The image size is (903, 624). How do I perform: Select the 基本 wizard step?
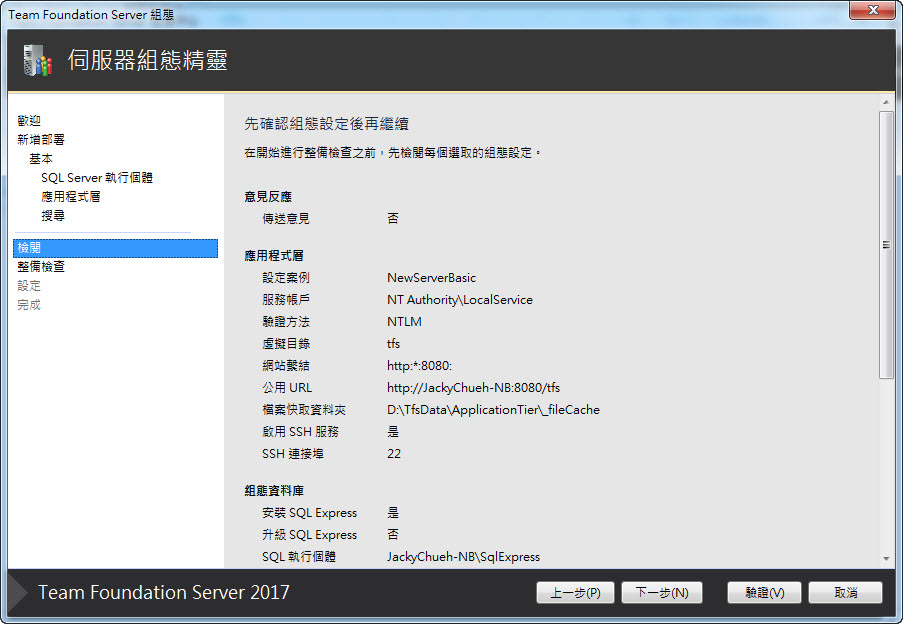[x=42, y=158]
